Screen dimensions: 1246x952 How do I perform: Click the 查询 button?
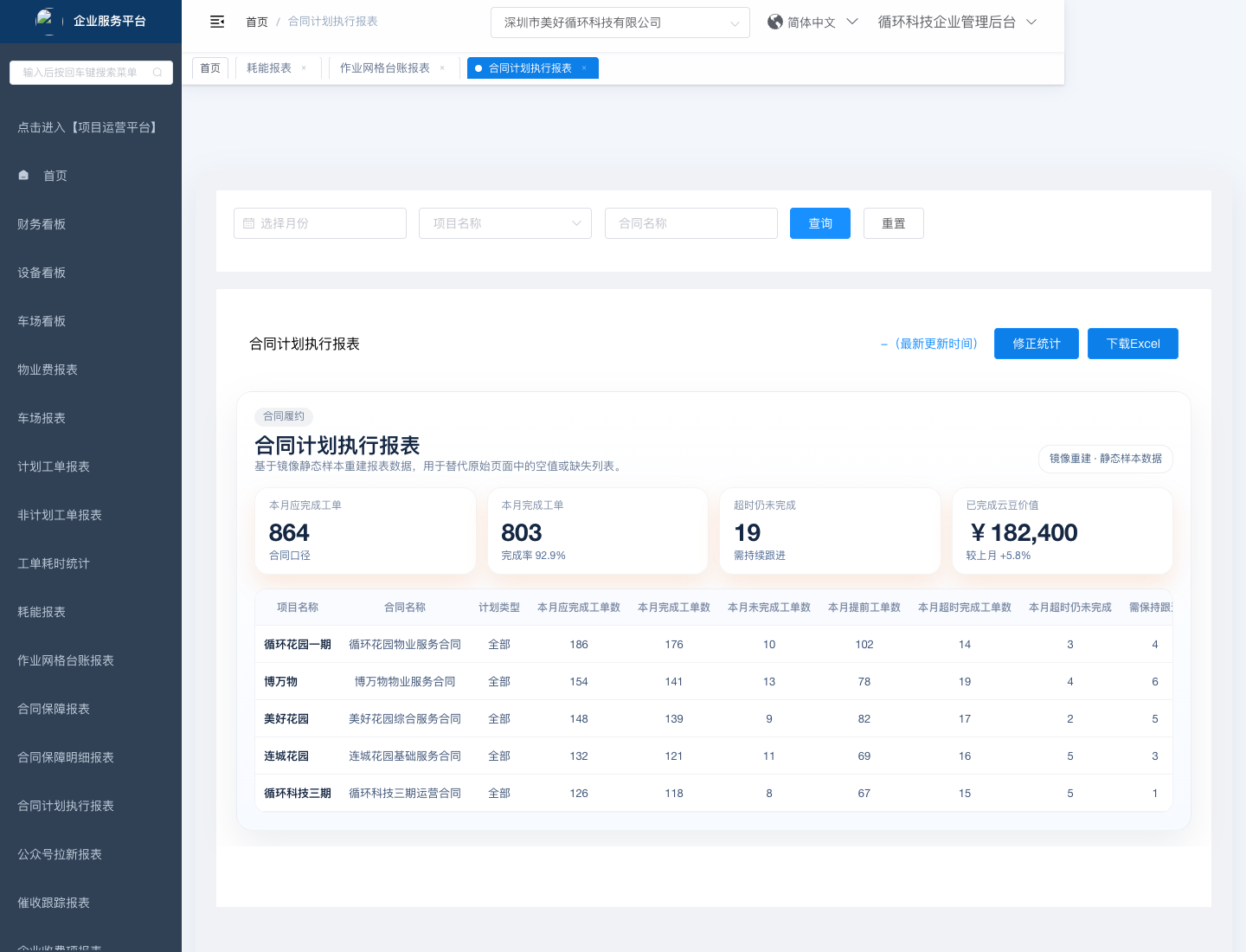[x=819, y=223]
